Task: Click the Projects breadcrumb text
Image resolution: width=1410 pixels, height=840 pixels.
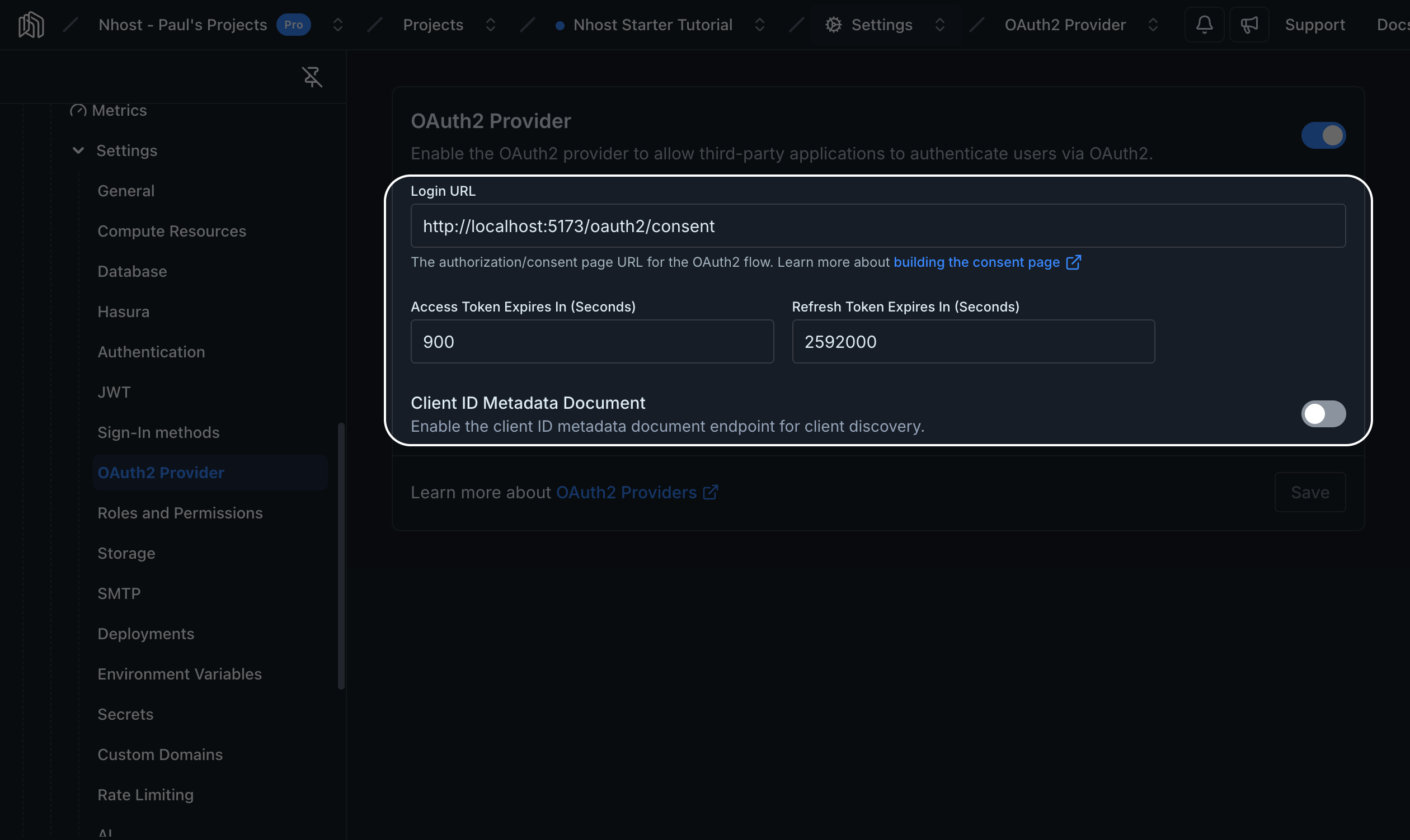Action: (x=433, y=25)
